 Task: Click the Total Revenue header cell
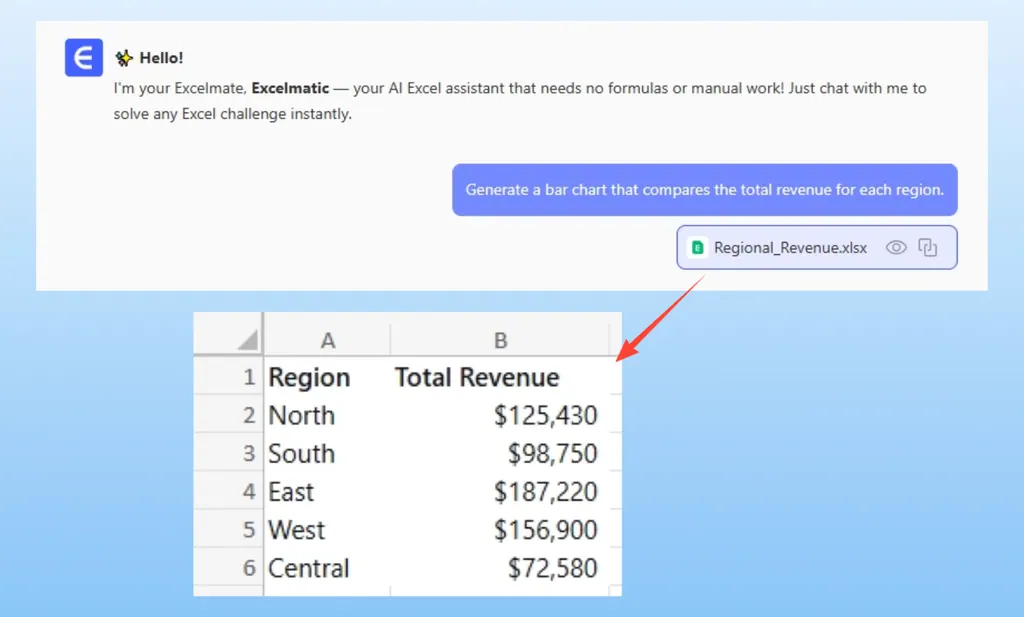[477, 378]
